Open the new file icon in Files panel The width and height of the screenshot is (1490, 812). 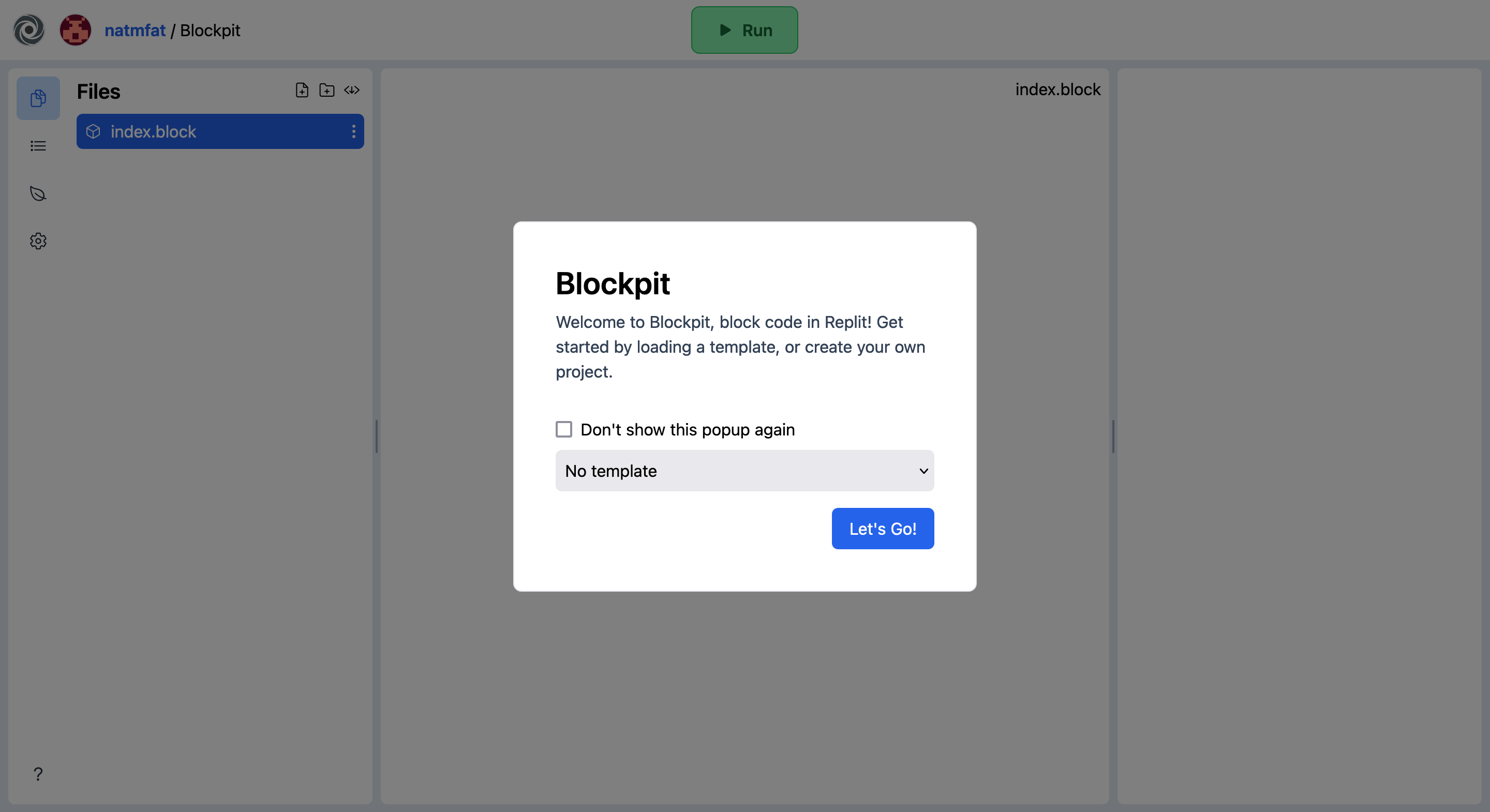pos(301,90)
